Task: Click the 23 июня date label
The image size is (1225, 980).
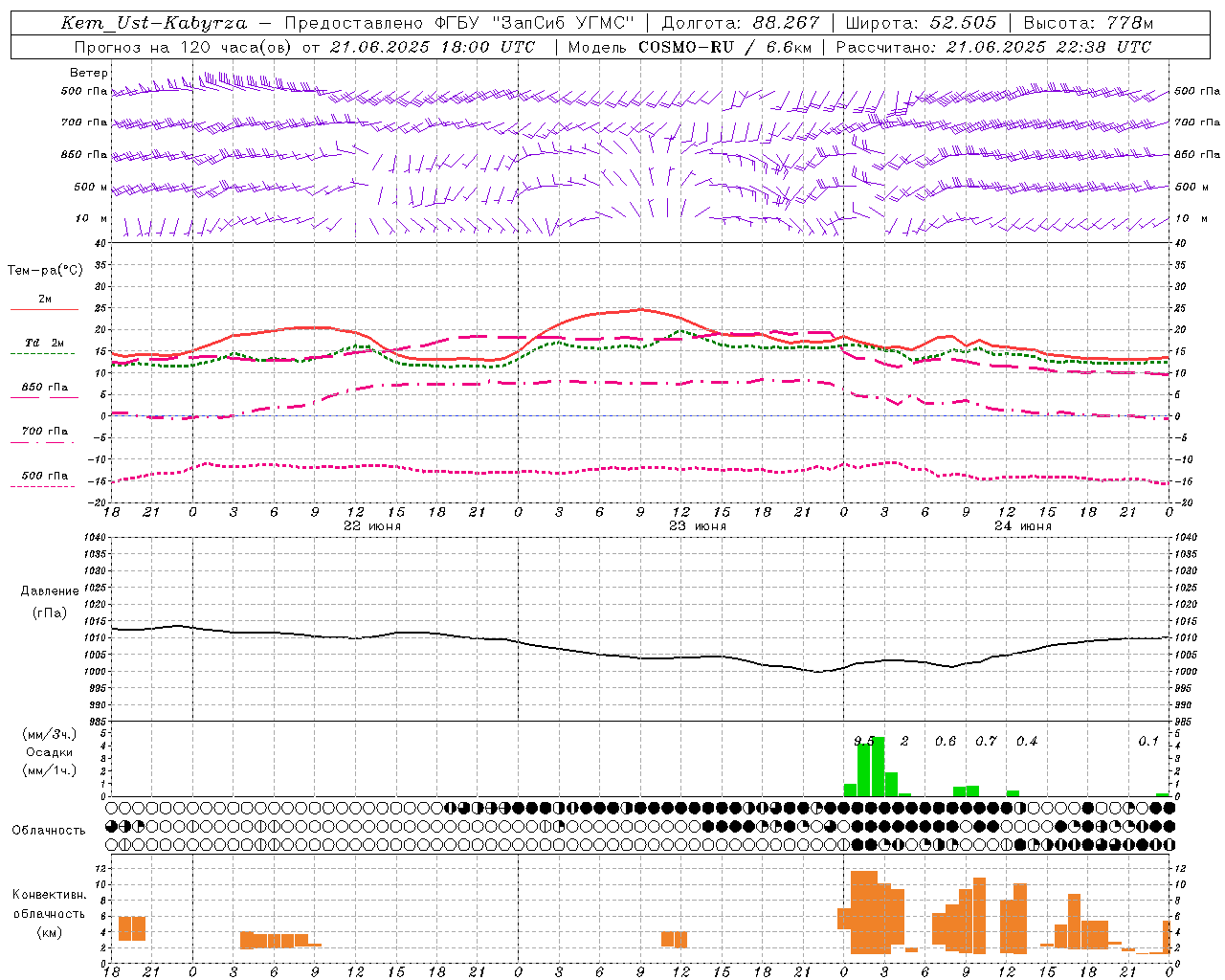Action: (698, 526)
